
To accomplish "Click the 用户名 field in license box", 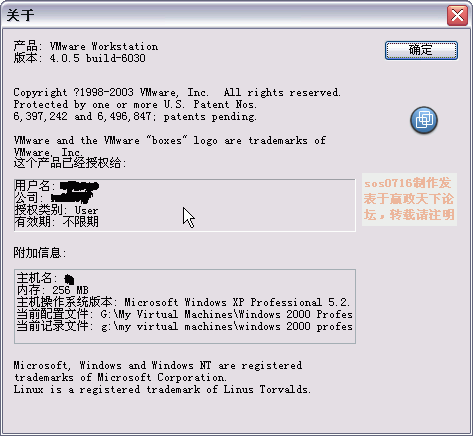I will [57, 185].
